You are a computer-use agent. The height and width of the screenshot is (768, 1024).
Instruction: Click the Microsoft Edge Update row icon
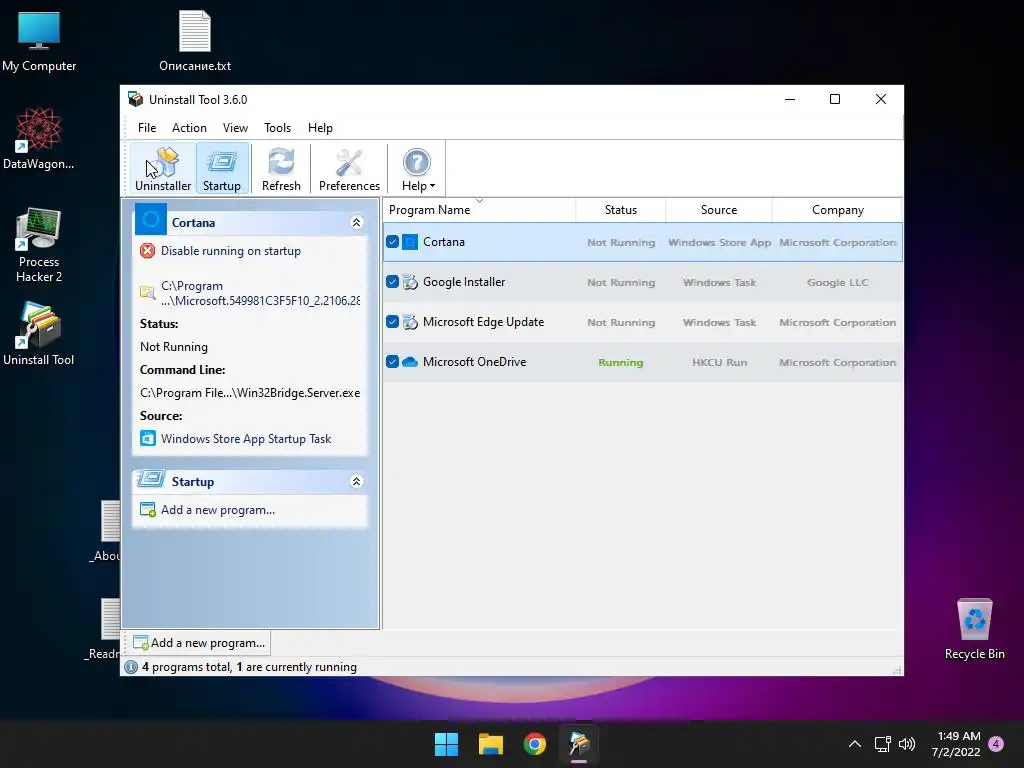point(409,322)
